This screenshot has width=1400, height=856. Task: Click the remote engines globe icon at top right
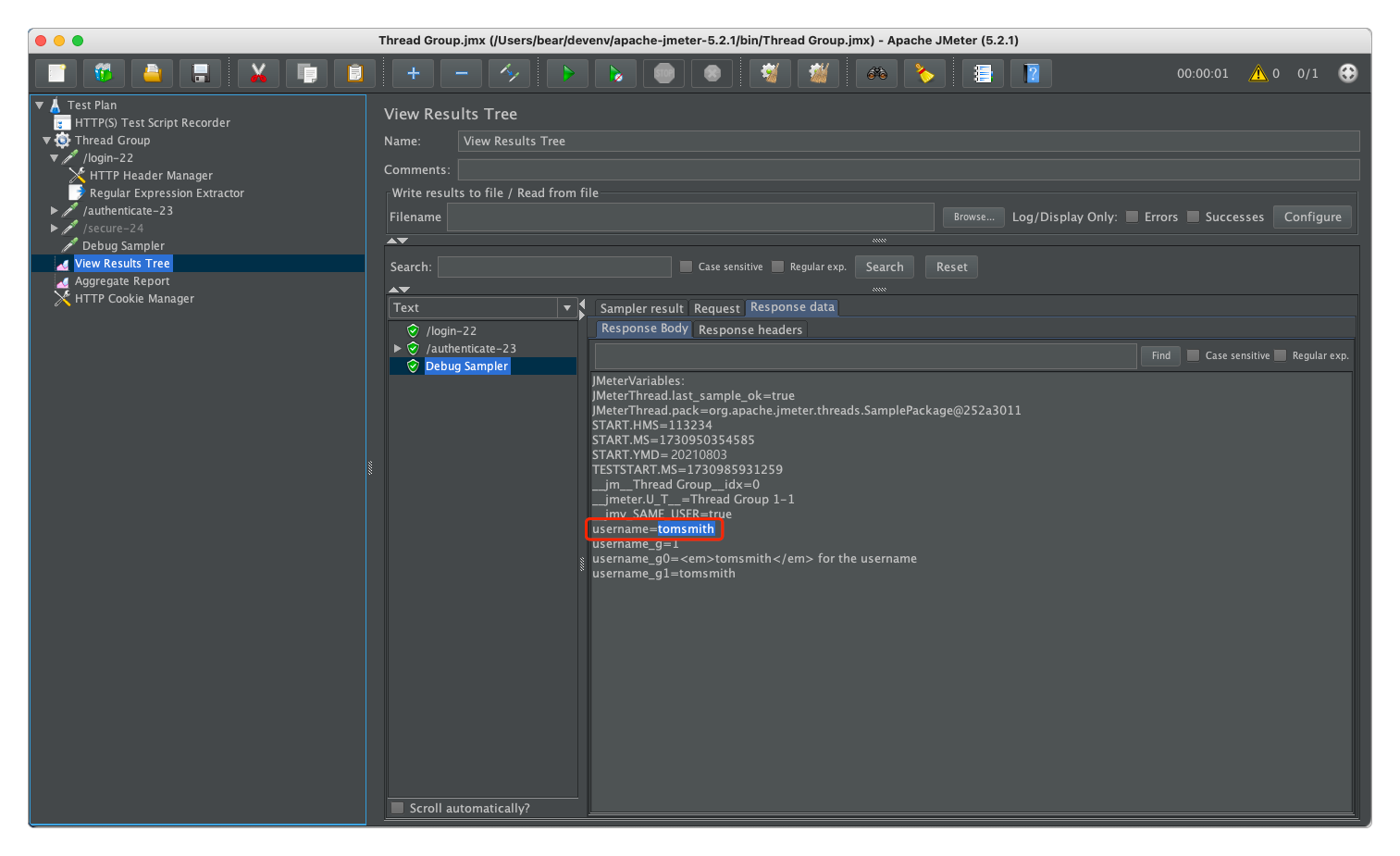point(1348,73)
